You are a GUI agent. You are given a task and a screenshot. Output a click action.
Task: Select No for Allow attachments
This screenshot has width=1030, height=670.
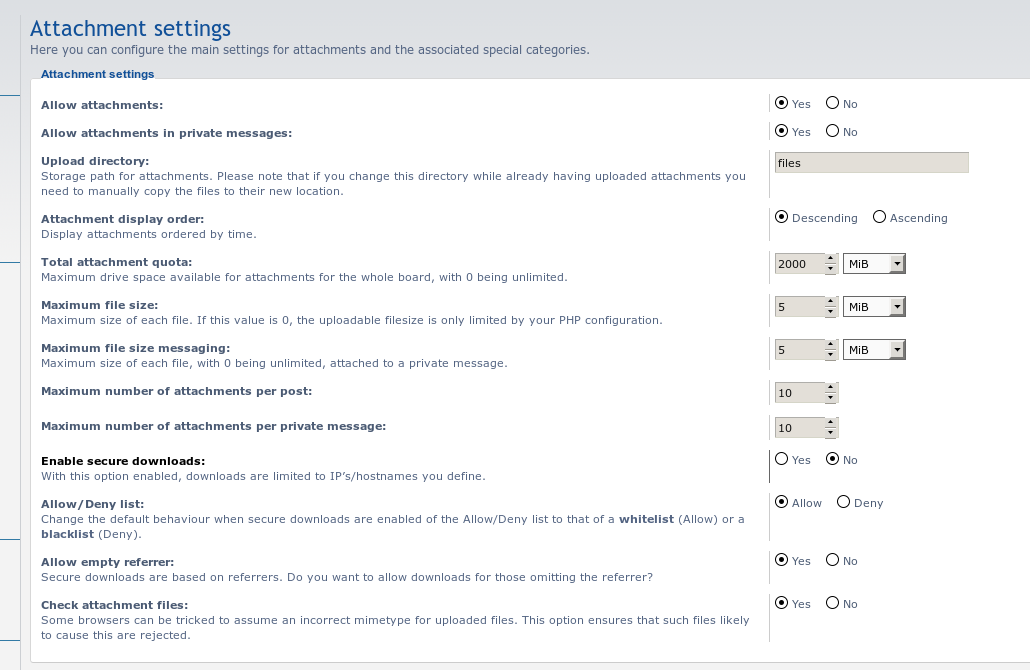[832, 103]
